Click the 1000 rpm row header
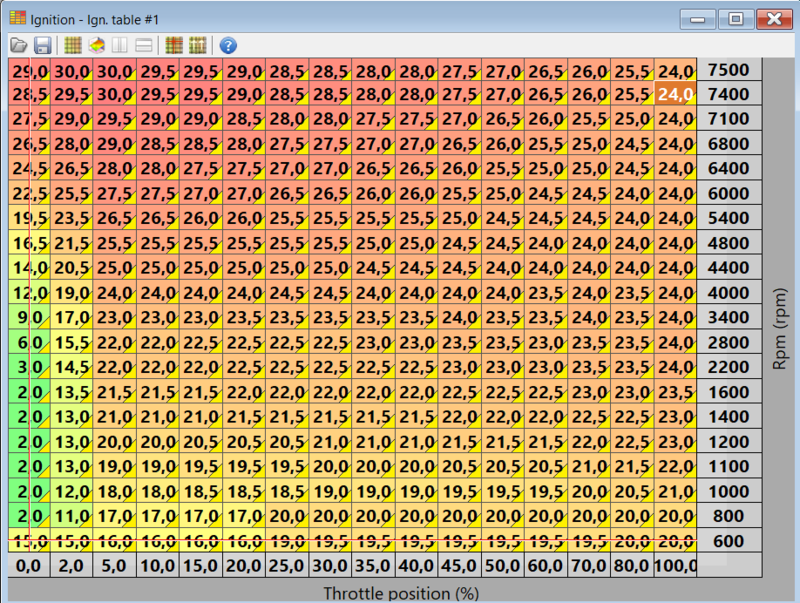800x603 pixels. 729,491
